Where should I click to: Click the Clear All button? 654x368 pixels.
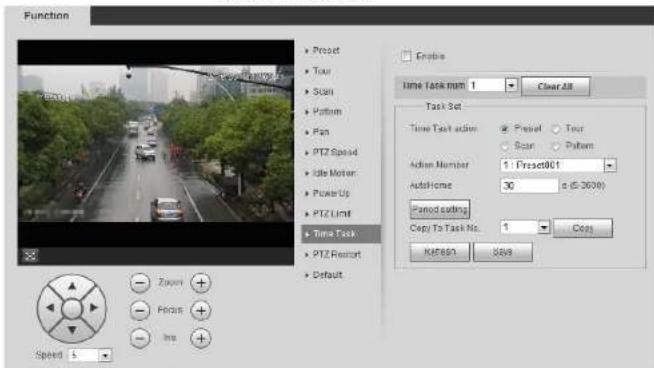click(x=556, y=86)
